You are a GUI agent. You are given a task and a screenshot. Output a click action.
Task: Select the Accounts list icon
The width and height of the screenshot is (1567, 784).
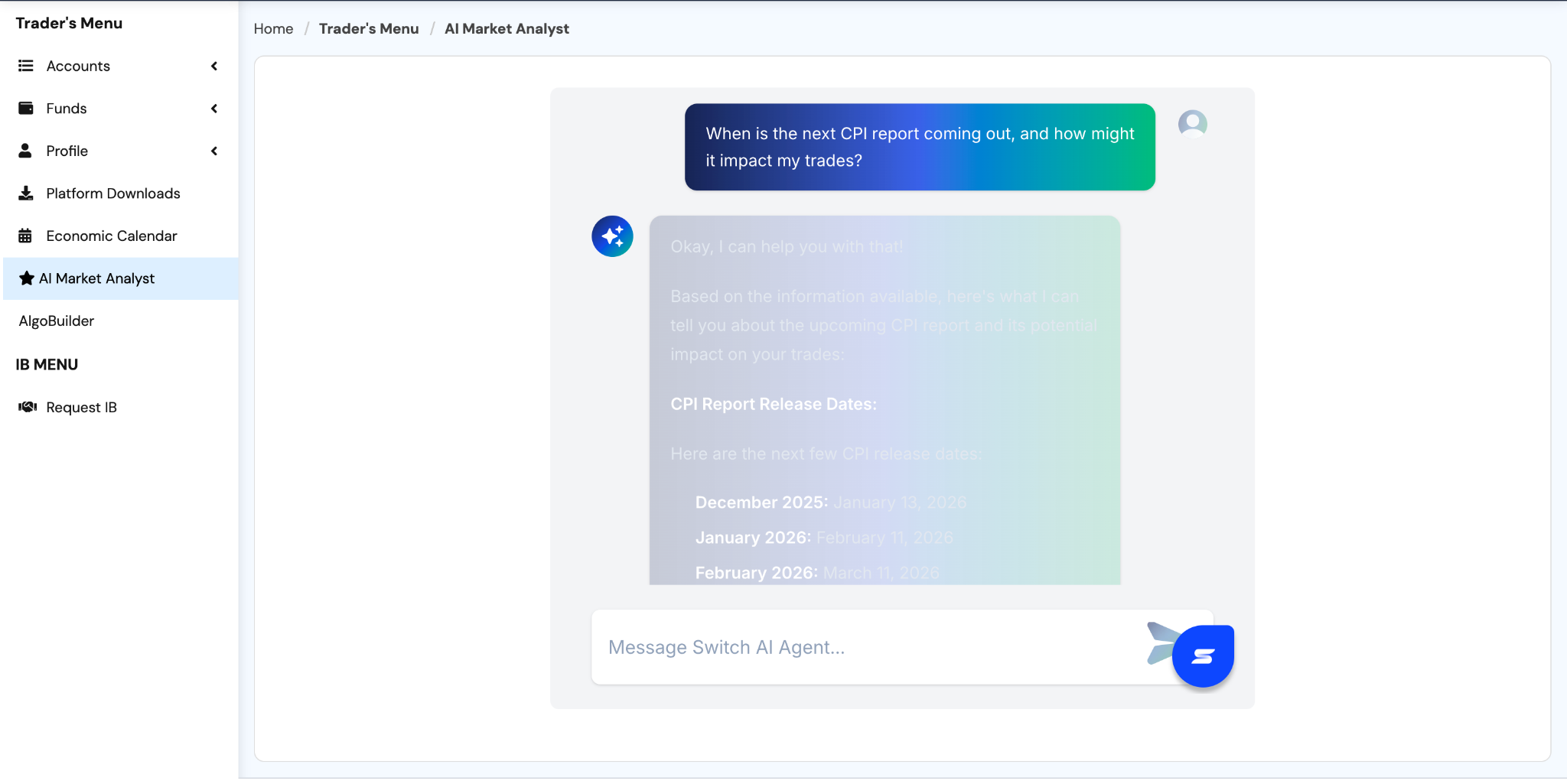point(26,66)
